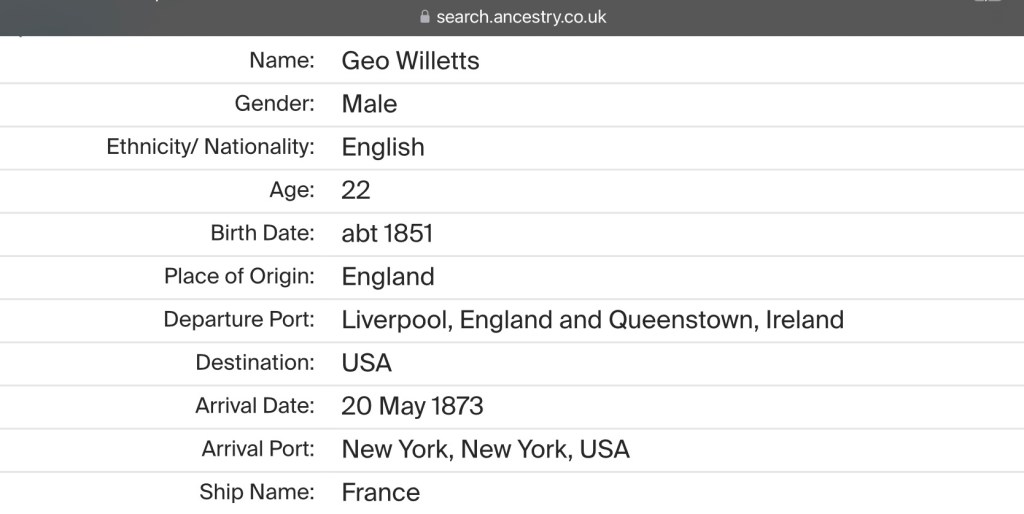Viewport: 1024px width, 514px height.
Task: Tap the Arrival Date label
Action: (255, 406)
